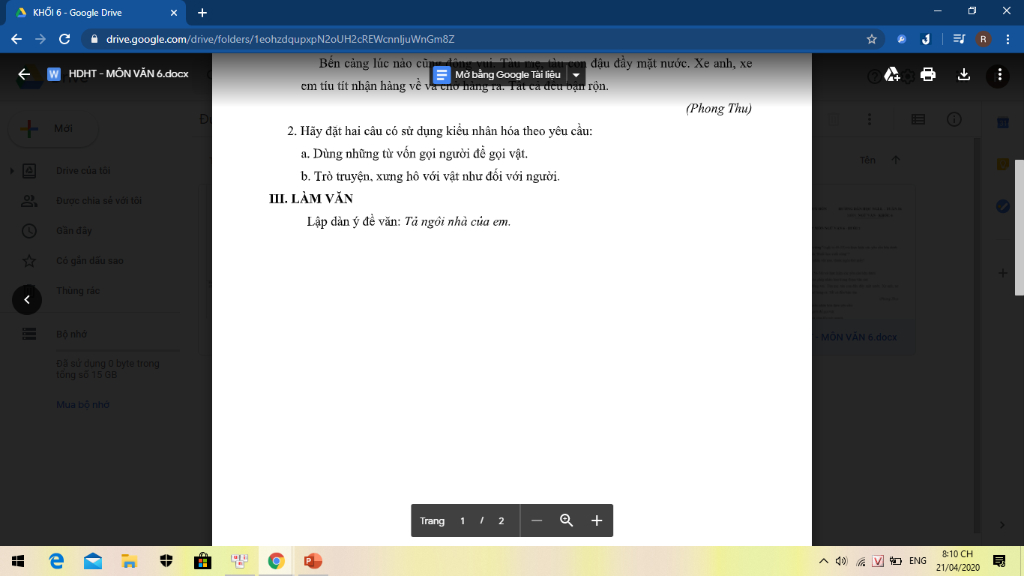The height and width of the screenshot is (576, 1024).
Task: Open preview more actions menu
Action: pyautogui.click(x=999, y=74)
